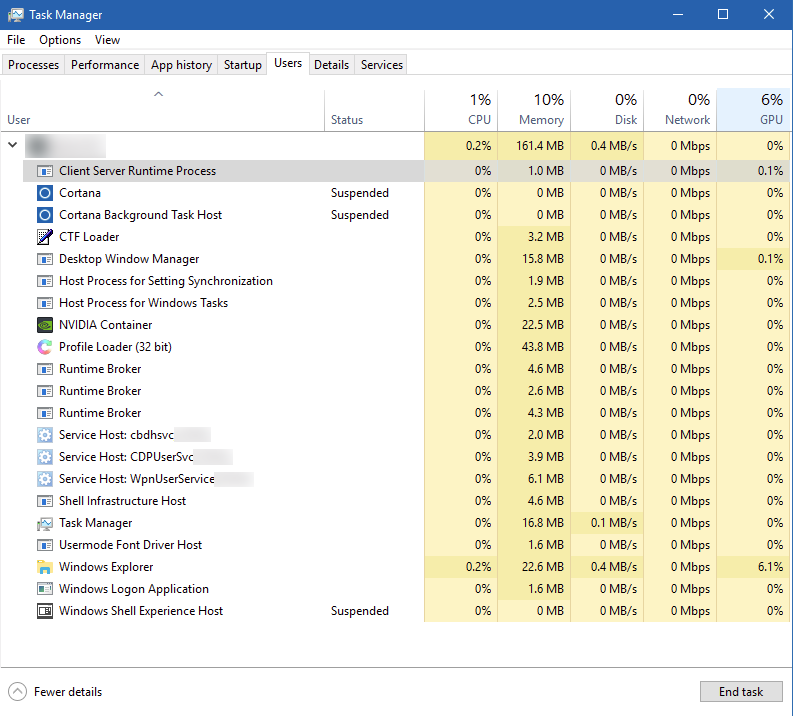
Task: Open the Options menu
Action: 60,40
